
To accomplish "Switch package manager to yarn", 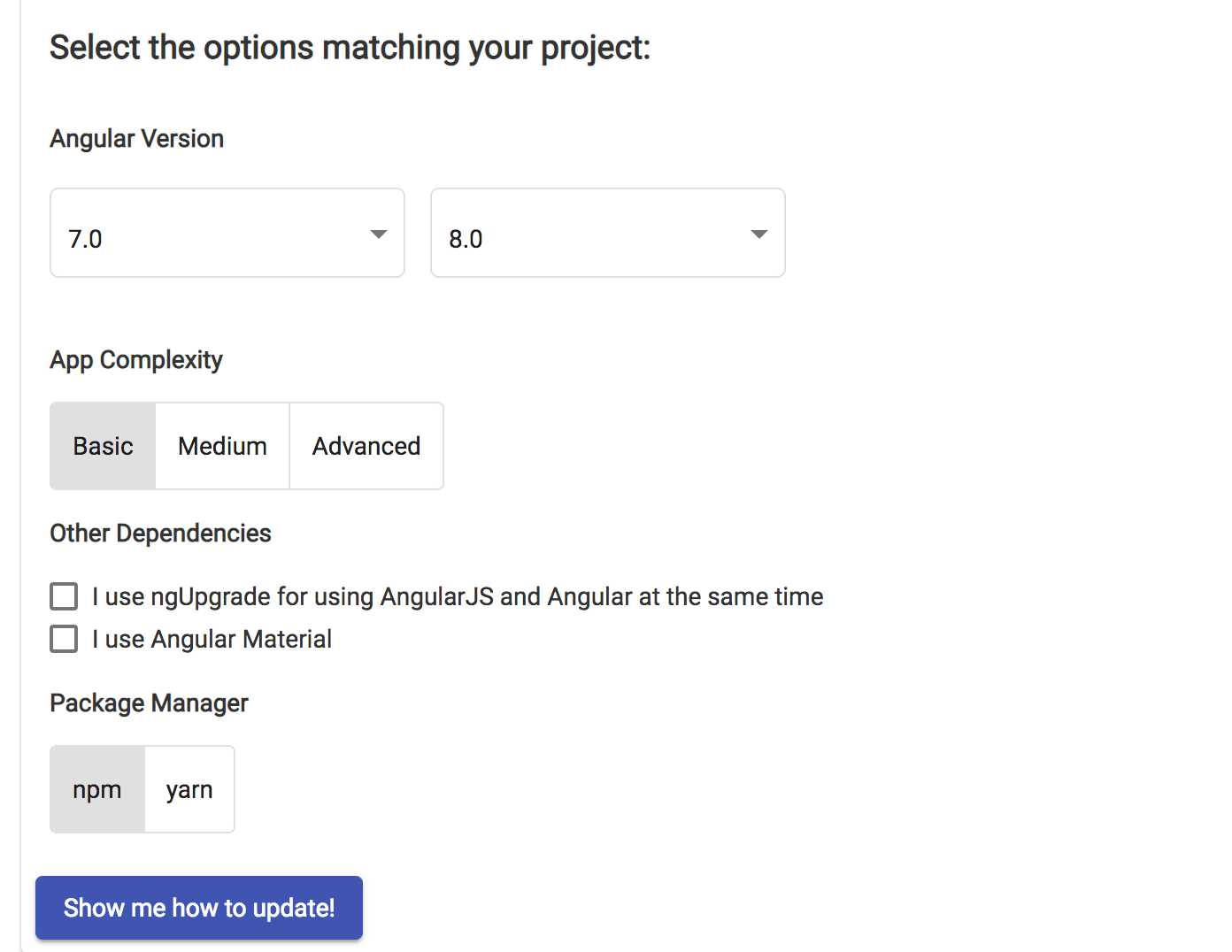I will click(x=189, y=788).
